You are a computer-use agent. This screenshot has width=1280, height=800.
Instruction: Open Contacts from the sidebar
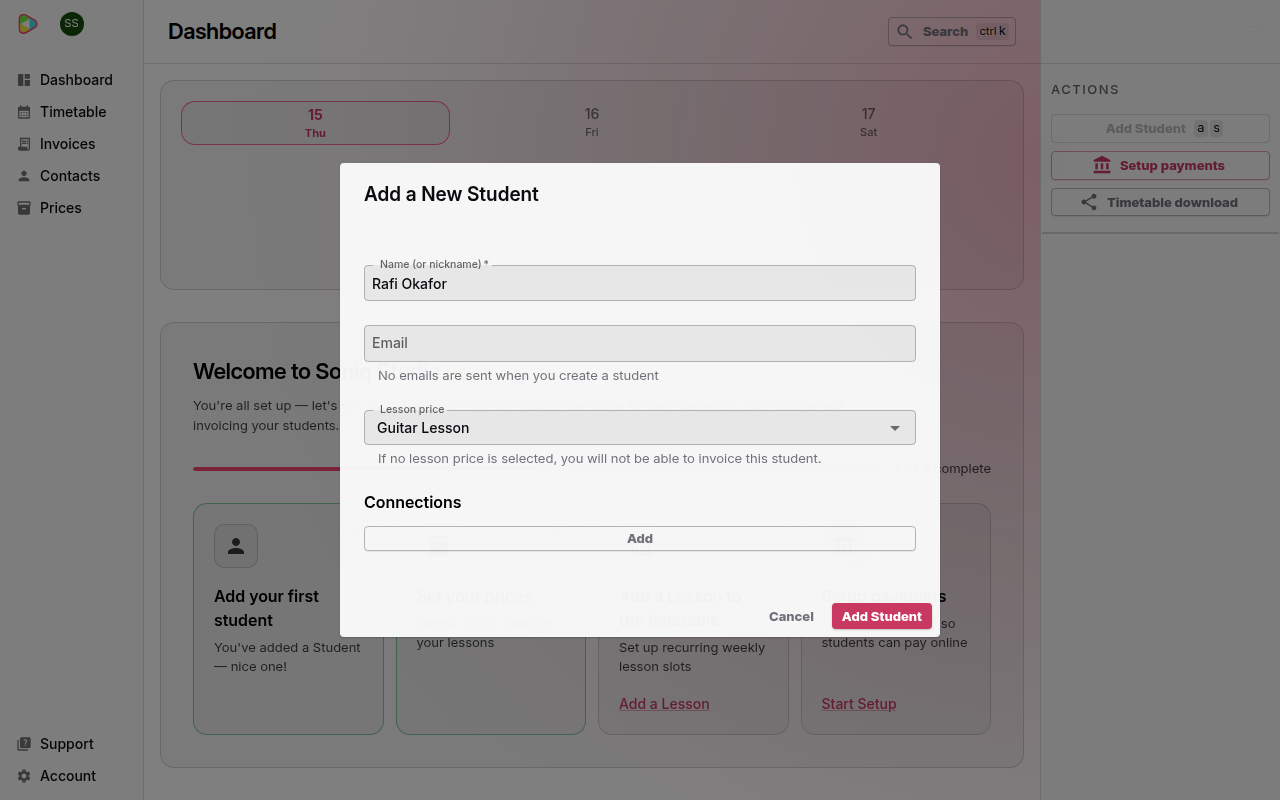pyautogui.click(x=72, y=176)
